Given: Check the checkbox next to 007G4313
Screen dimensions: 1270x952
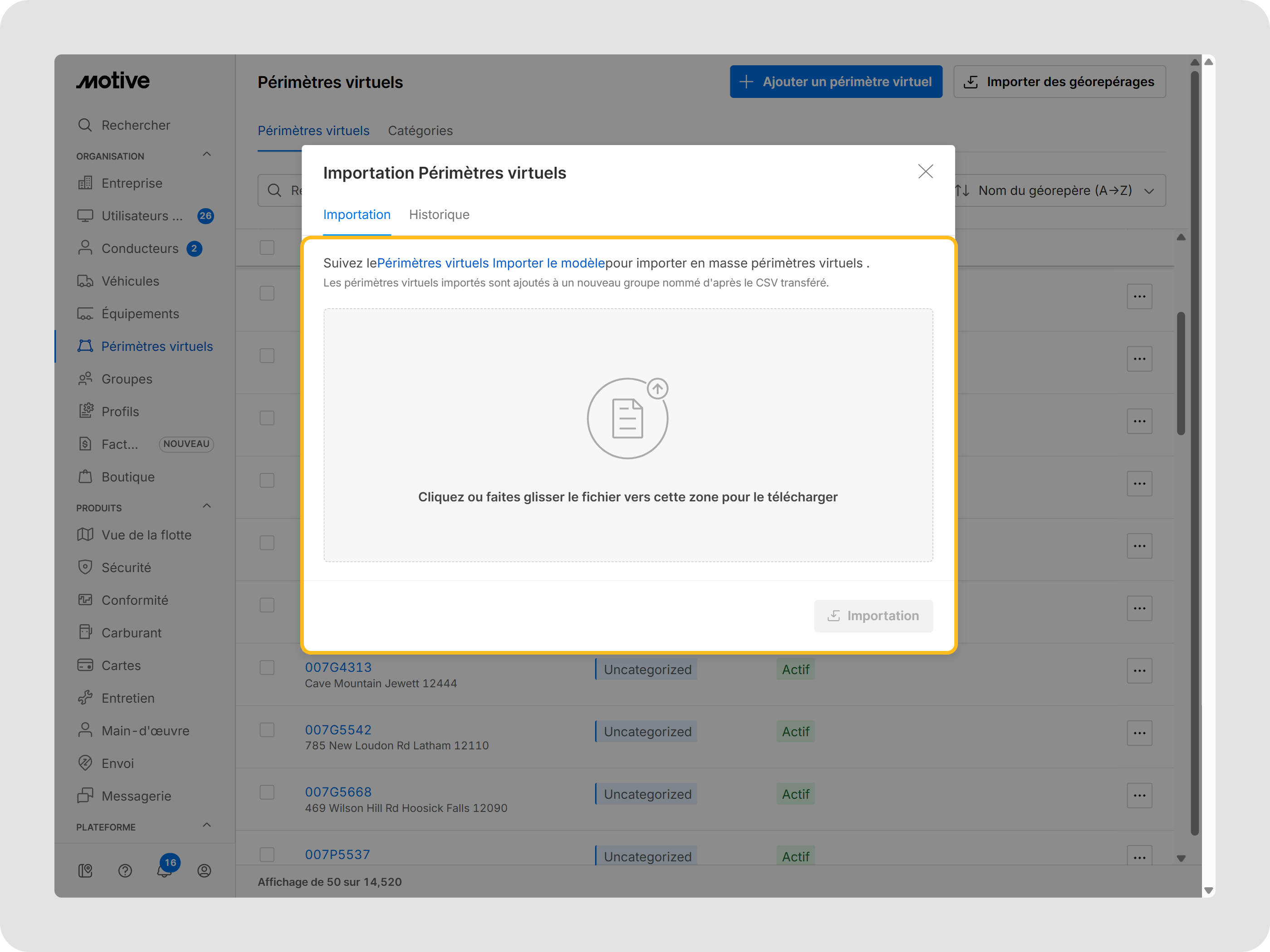Looking at the screenshot, I should 267,667.
